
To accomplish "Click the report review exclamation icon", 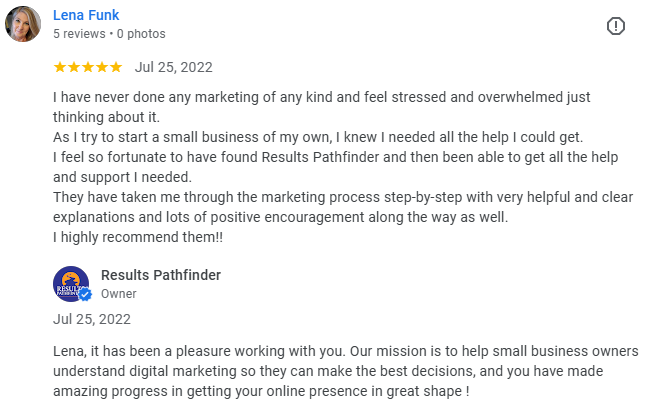I will pyautogui.click(x=616, y=25).
